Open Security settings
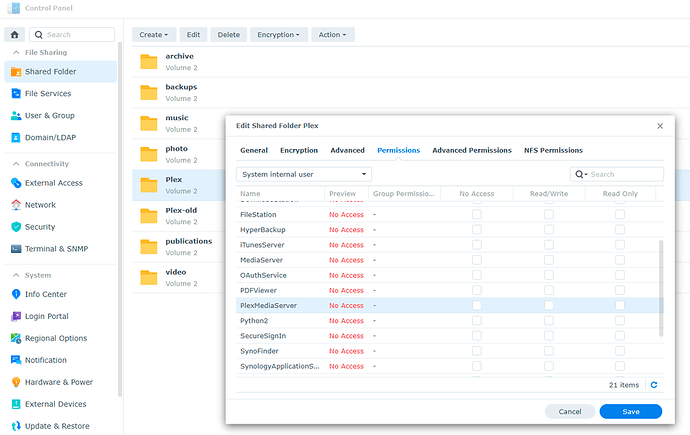This screenshot has height=435, width=690. pos(61,227)
